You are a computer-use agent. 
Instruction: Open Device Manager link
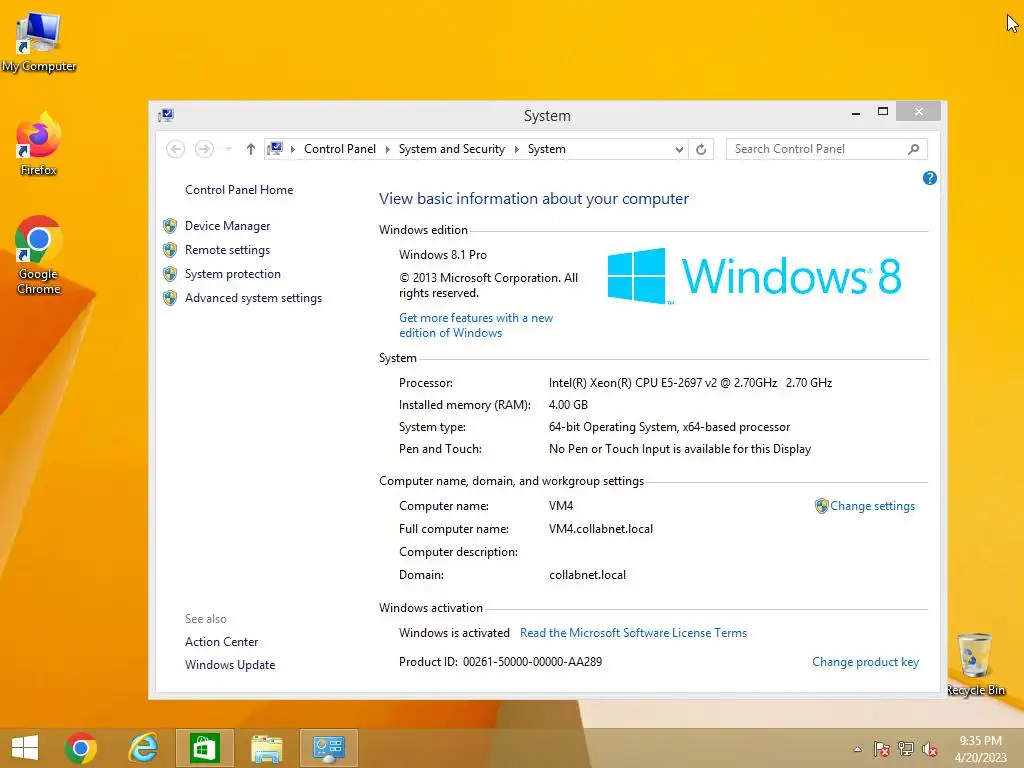pyautogui.click(x=227, y=226)
